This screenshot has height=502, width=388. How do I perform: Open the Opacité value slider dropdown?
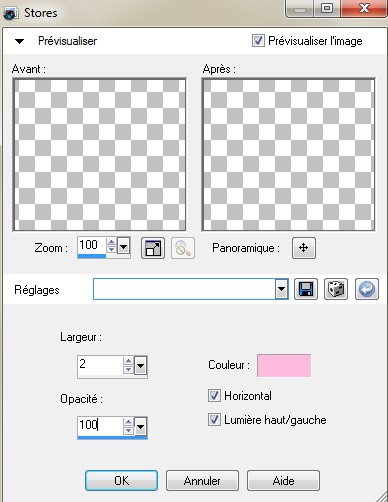tap(140, 426)
